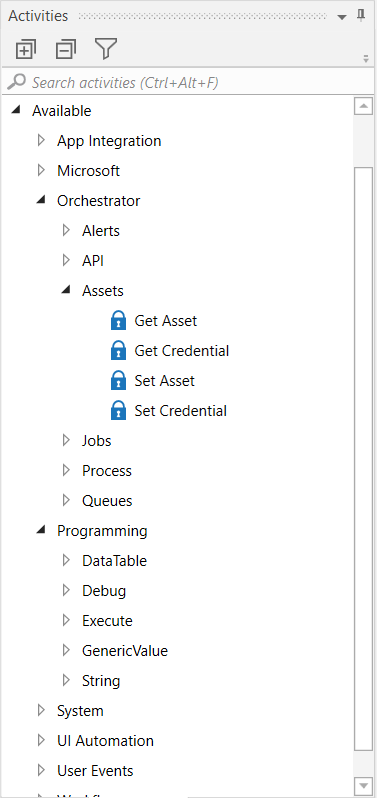Screen dimensions: 377x798
Task: Click the Collapse All icon in toolbar
Action: 66,49
